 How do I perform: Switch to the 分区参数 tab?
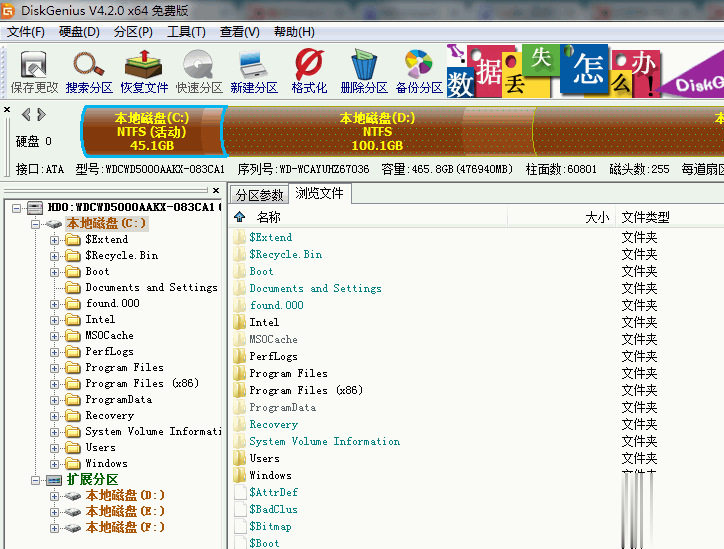259,195
